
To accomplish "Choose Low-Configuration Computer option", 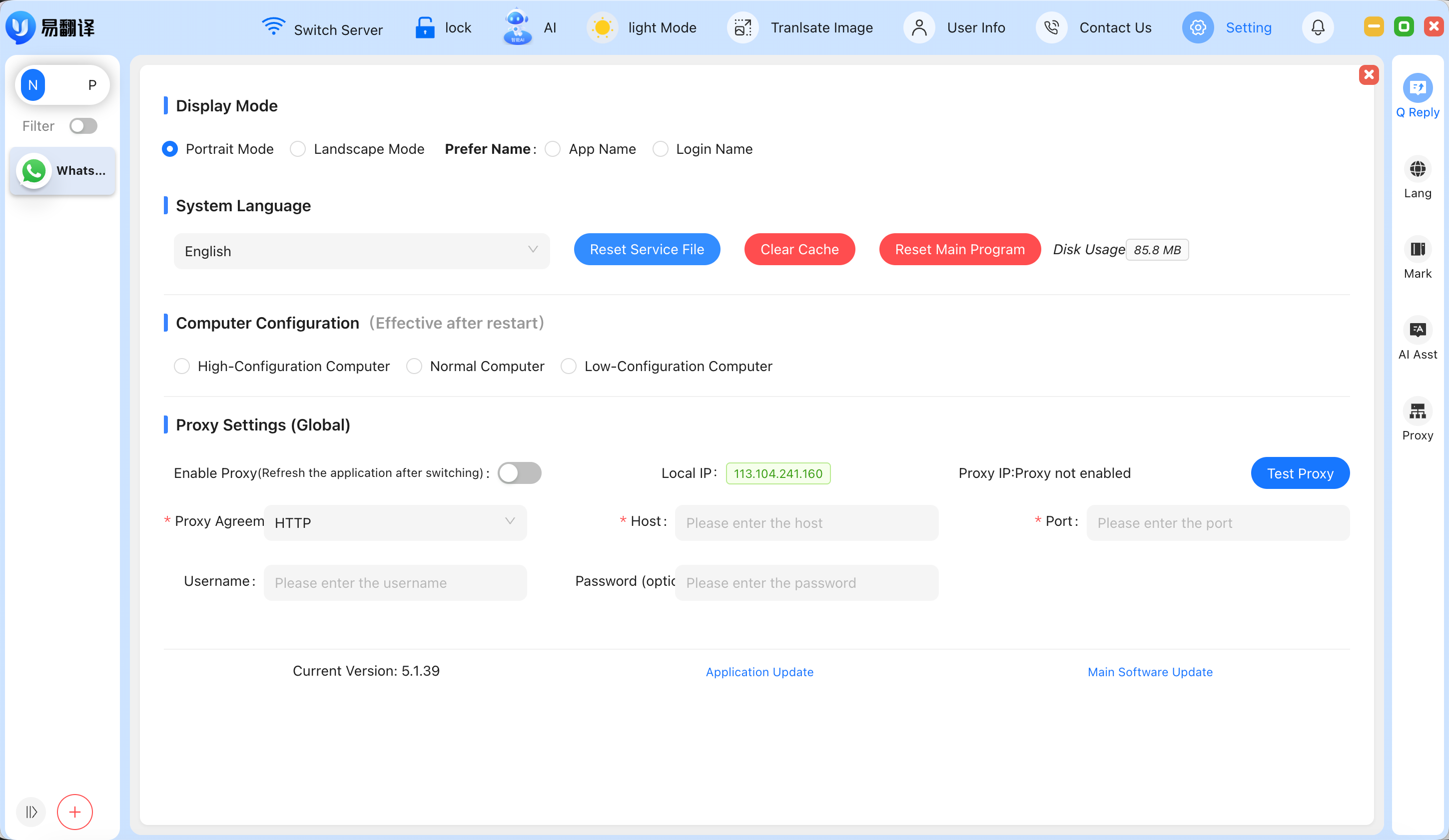I will (569, 367).
